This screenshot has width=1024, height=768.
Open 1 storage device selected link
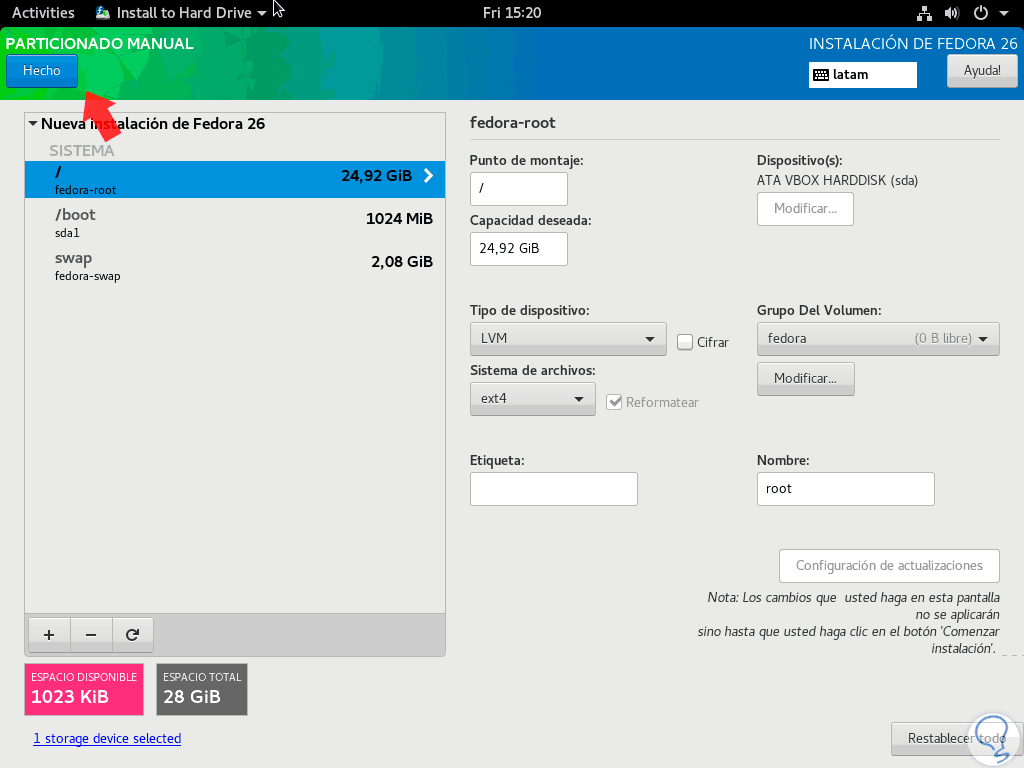(x=107, y=739)
